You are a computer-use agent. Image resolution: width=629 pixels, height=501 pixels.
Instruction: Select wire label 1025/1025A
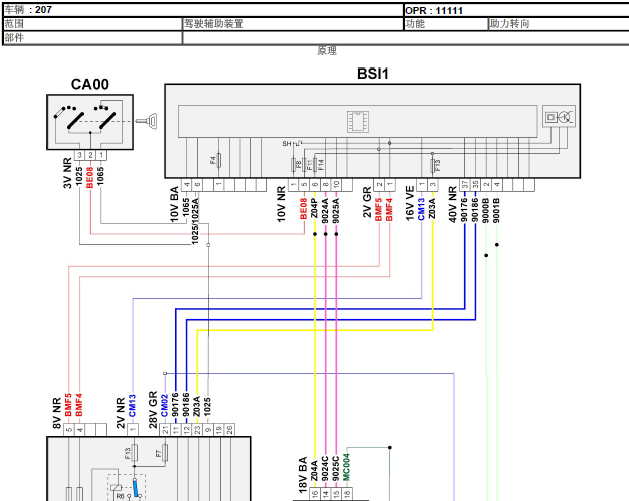tap(195, 221)
